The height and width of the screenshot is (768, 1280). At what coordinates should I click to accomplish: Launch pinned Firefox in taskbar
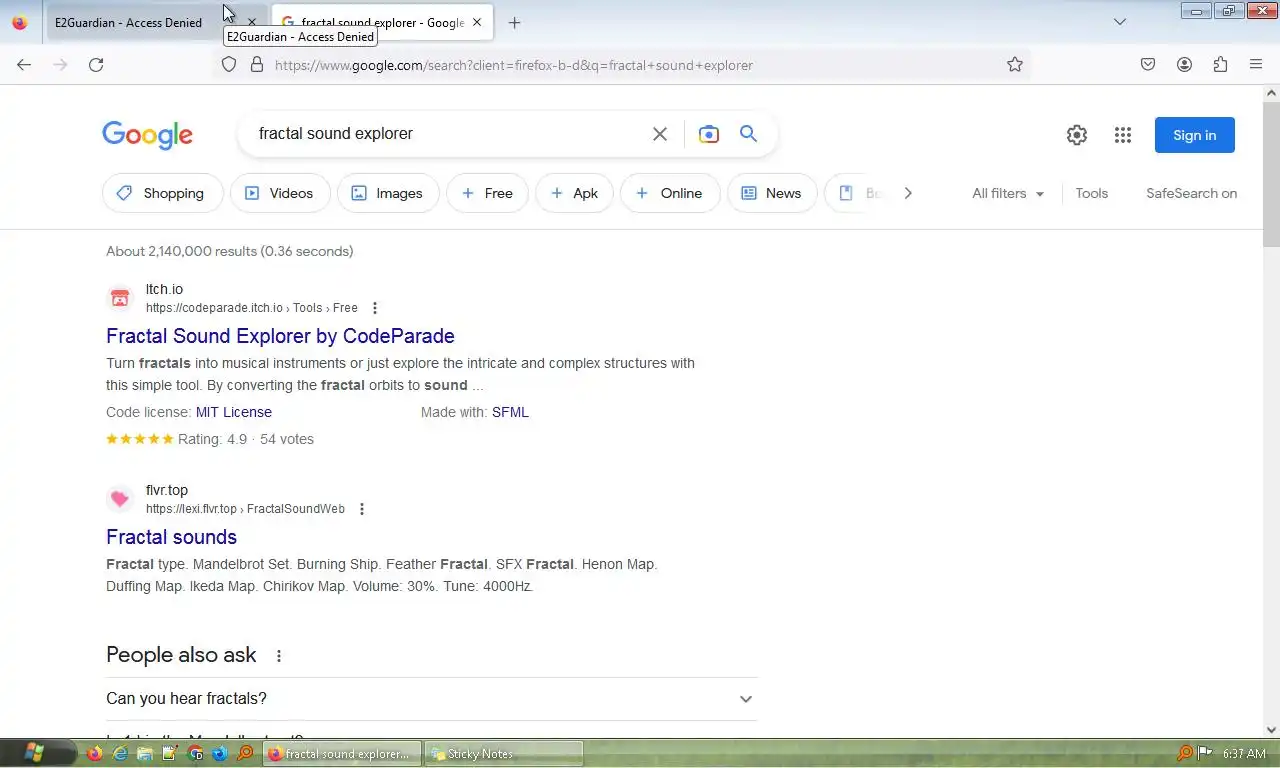tap(94, 753)
